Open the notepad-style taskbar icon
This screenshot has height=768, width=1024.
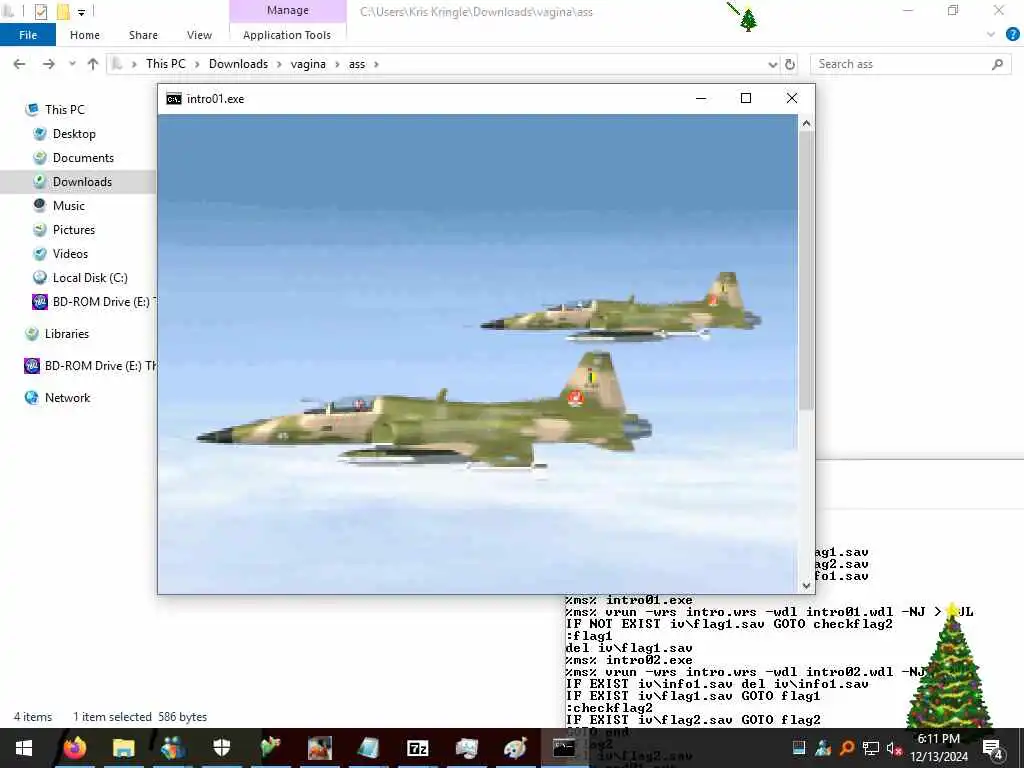click(x=368, y=748)
